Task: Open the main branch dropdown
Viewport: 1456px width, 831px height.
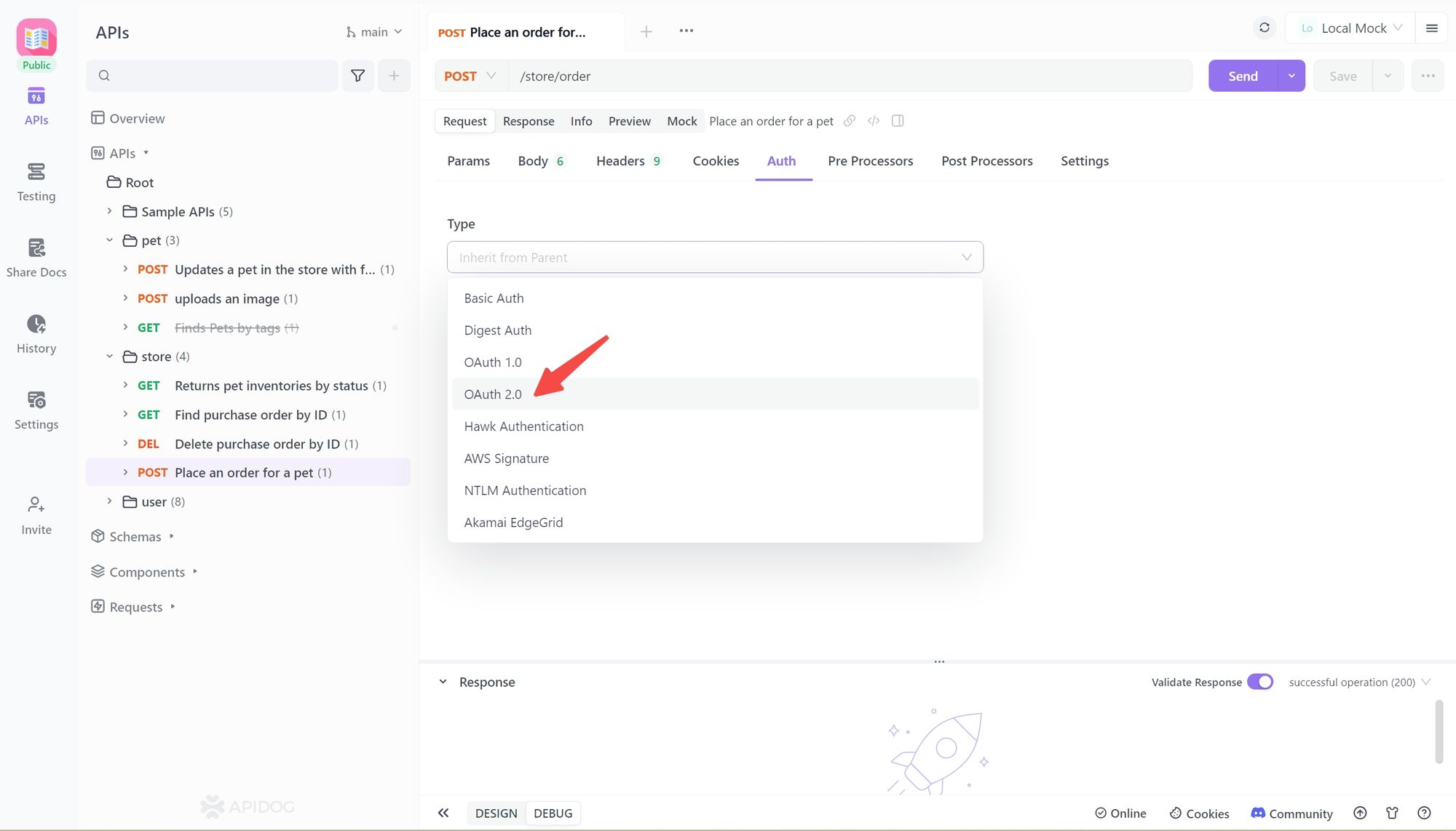Action: (x=374, y=32)
